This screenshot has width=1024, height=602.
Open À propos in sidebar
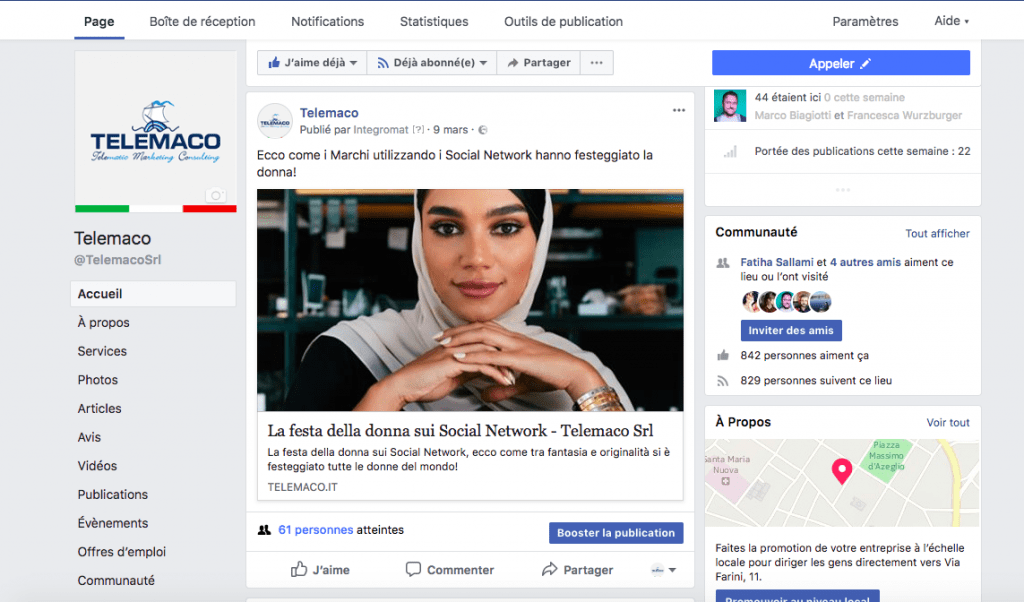[x=104, y=323]
